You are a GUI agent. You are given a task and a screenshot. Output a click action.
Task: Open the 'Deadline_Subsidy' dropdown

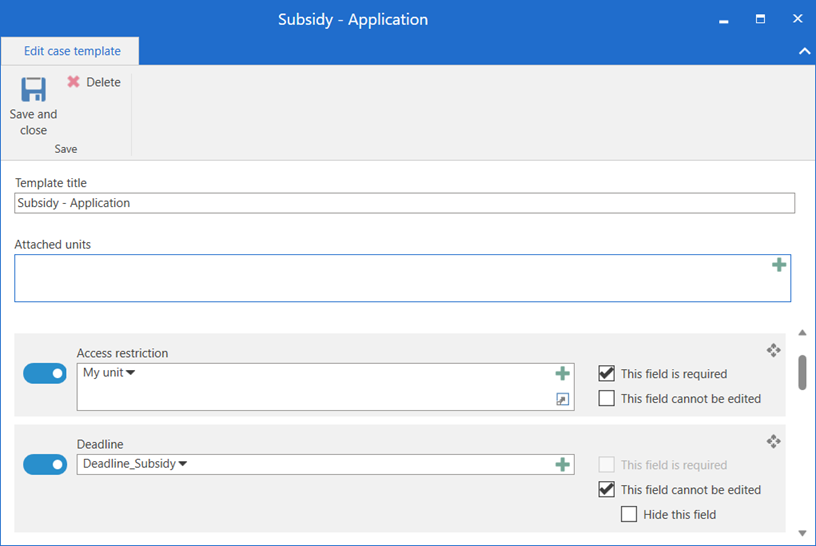point(135,464)
